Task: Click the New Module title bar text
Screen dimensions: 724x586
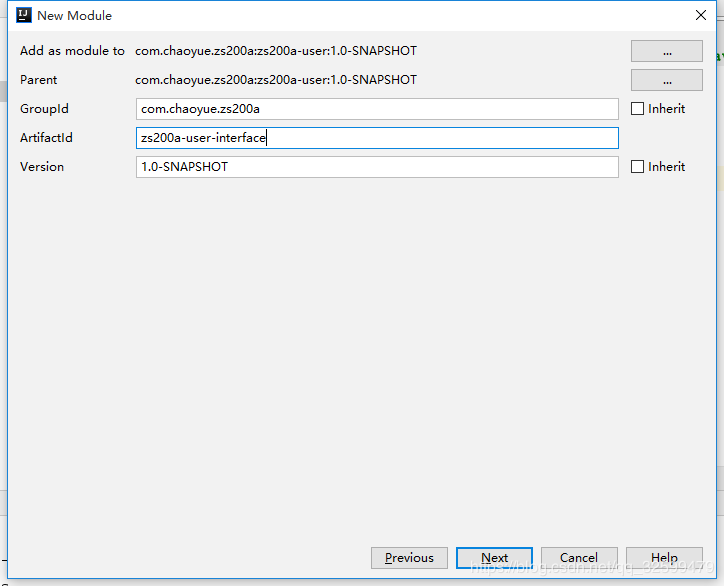Action: tap(75, 16)
